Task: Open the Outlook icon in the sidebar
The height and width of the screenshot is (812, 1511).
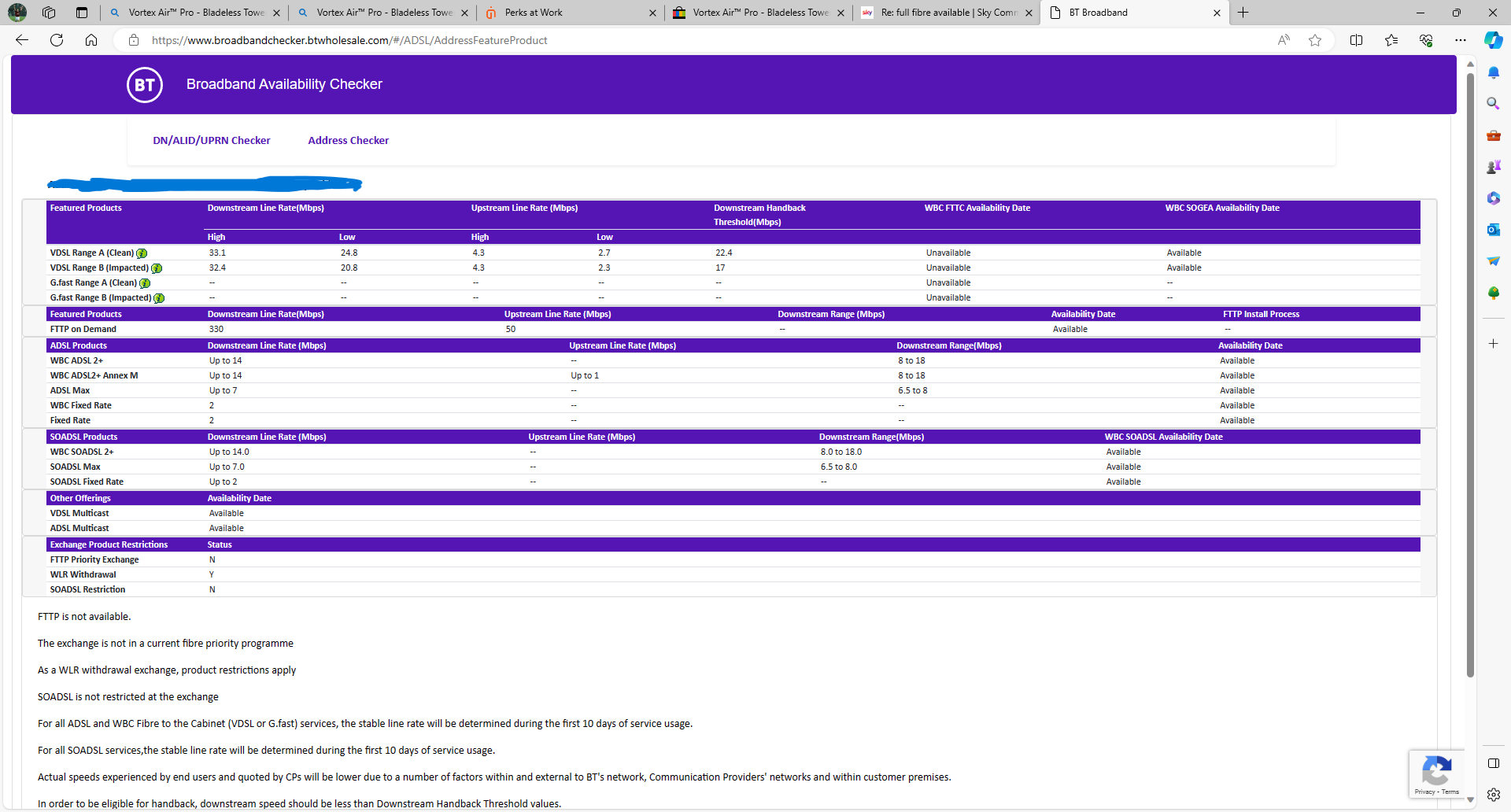Action: tap(1493, 230)
